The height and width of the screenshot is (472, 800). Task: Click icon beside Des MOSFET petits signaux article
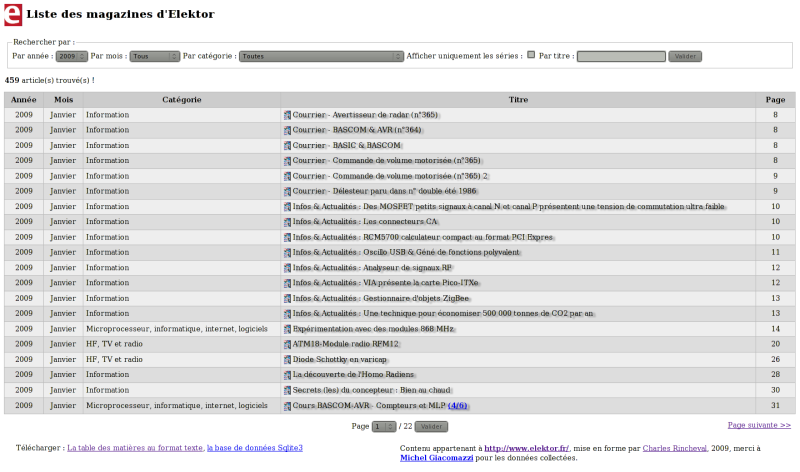[x=287, y=207]
